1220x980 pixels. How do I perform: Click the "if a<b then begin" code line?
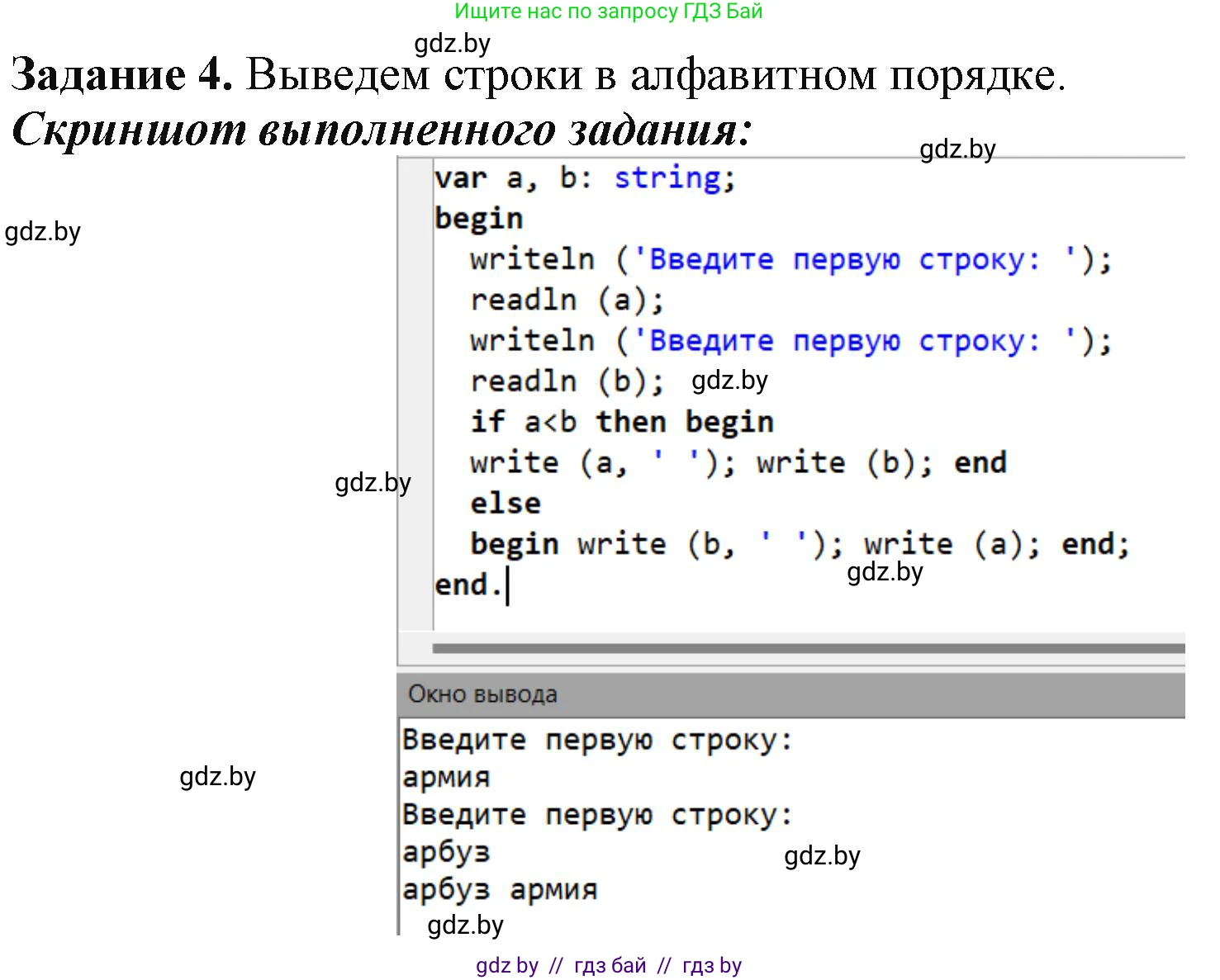[x=621, y=422]
